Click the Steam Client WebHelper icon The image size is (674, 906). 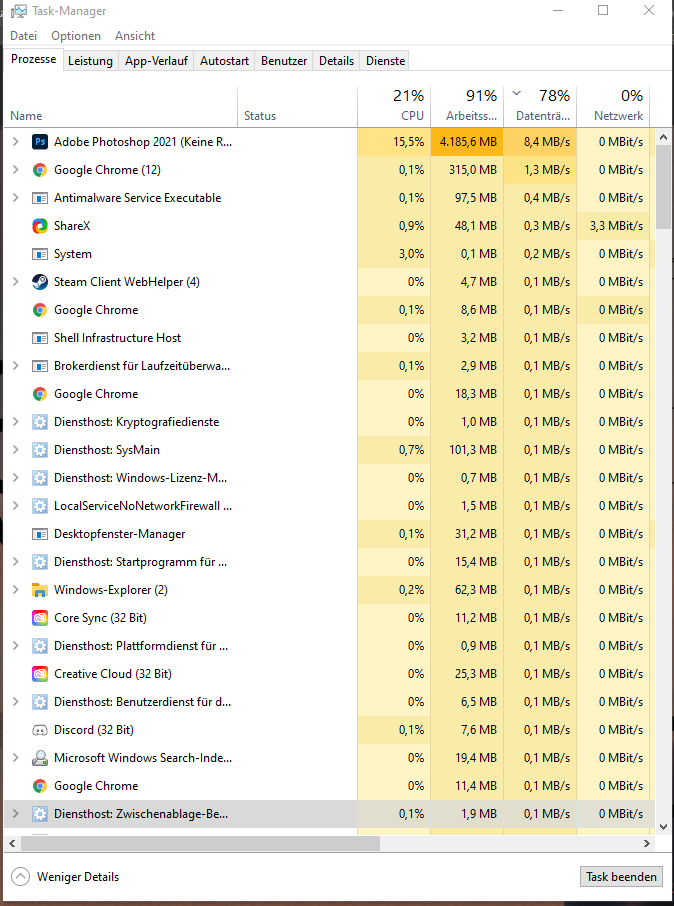click(39, 282)
